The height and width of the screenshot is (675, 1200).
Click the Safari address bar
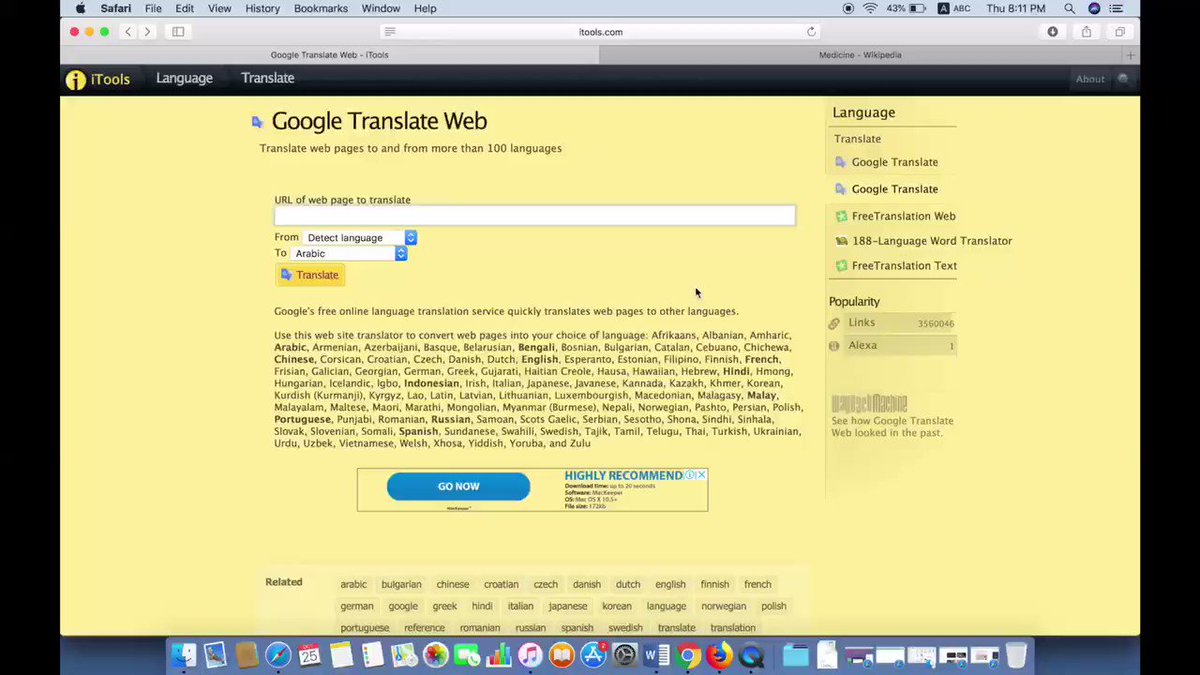[600, 32]
